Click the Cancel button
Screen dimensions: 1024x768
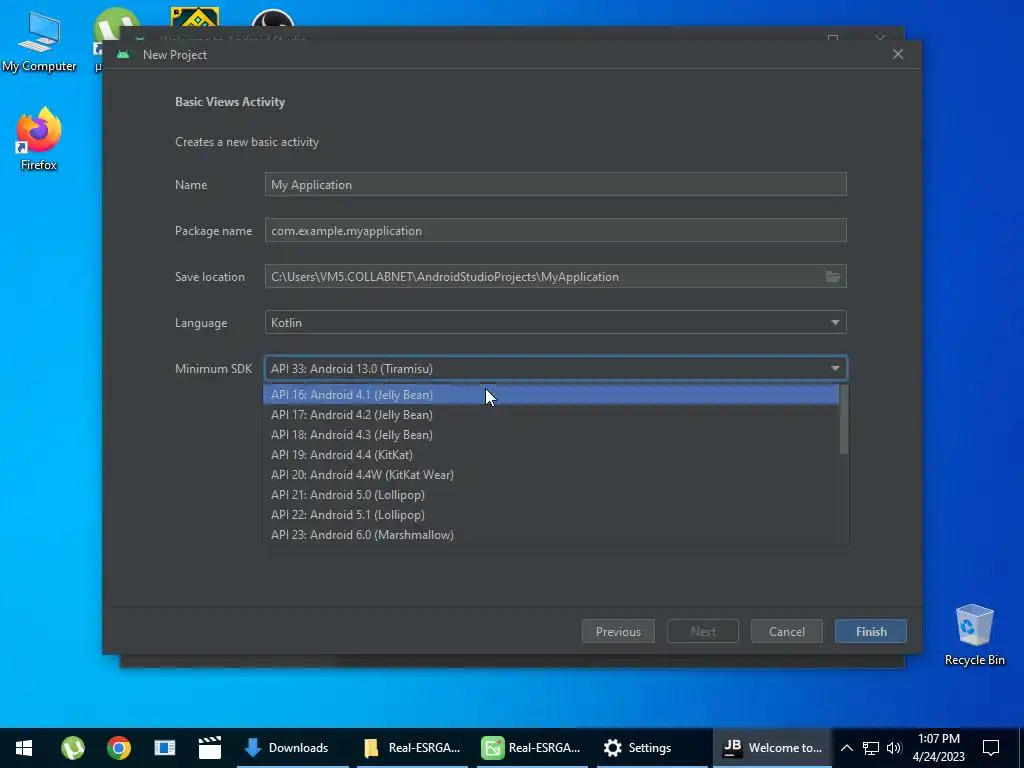(x=787, y=632)
